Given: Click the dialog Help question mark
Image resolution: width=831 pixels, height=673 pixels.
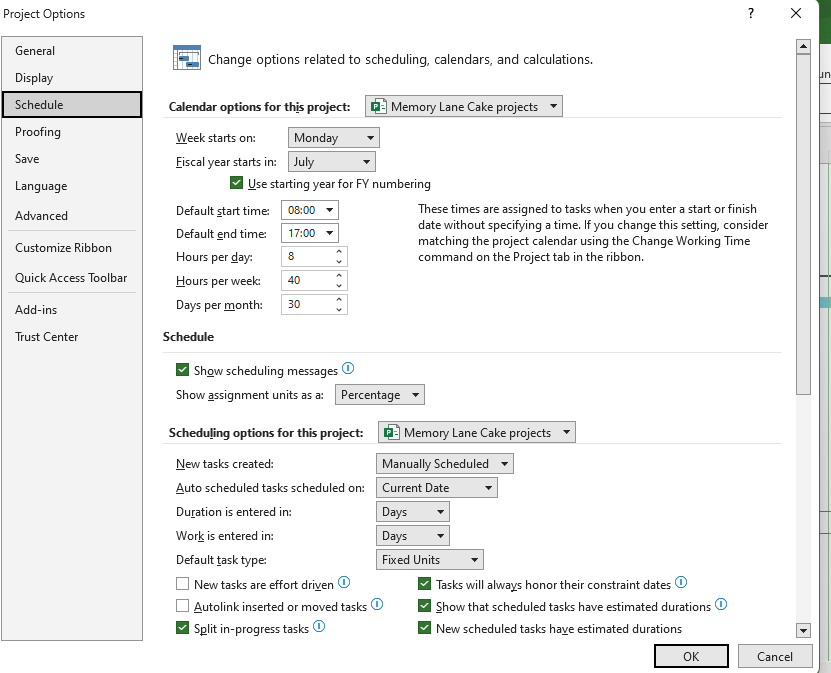Looking at the screenshot, I should pos(750,14).
